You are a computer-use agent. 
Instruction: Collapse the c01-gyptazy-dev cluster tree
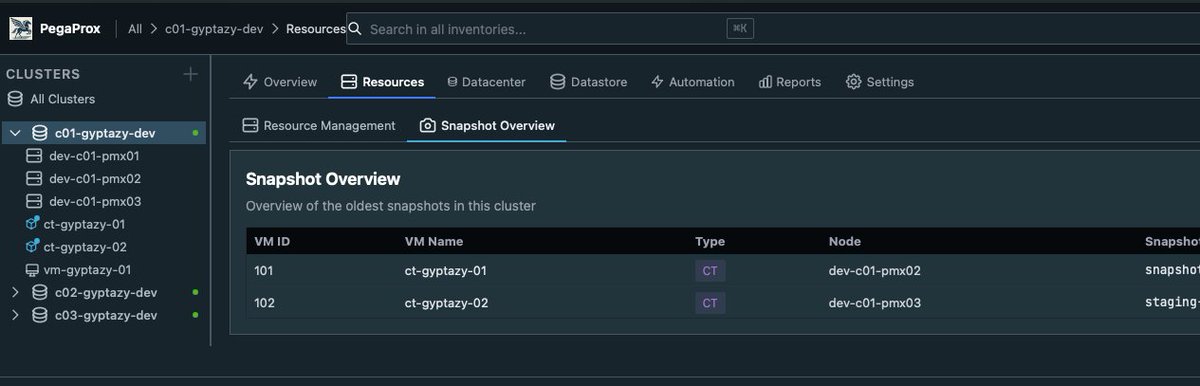click(x=15, y=133)
